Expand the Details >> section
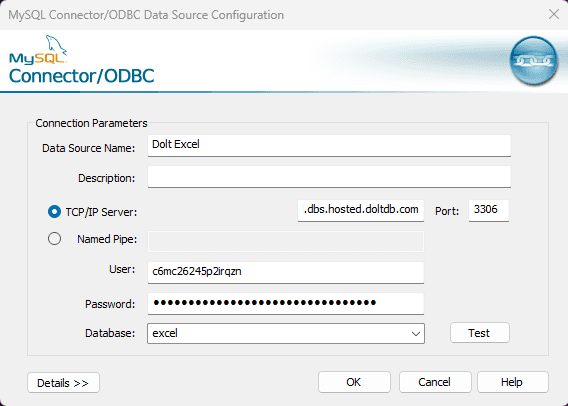 63,382
